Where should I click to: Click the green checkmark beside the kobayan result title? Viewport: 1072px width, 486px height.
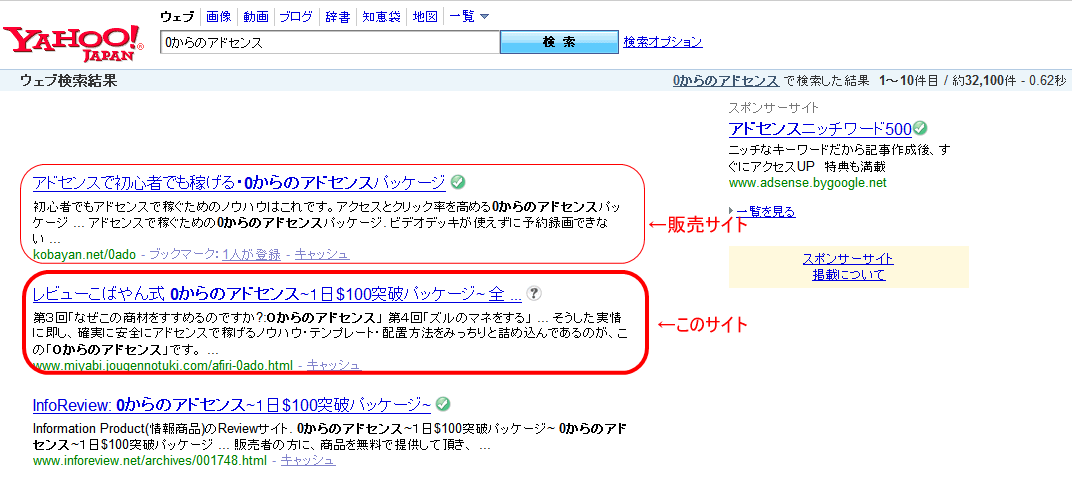pos(459,183)
